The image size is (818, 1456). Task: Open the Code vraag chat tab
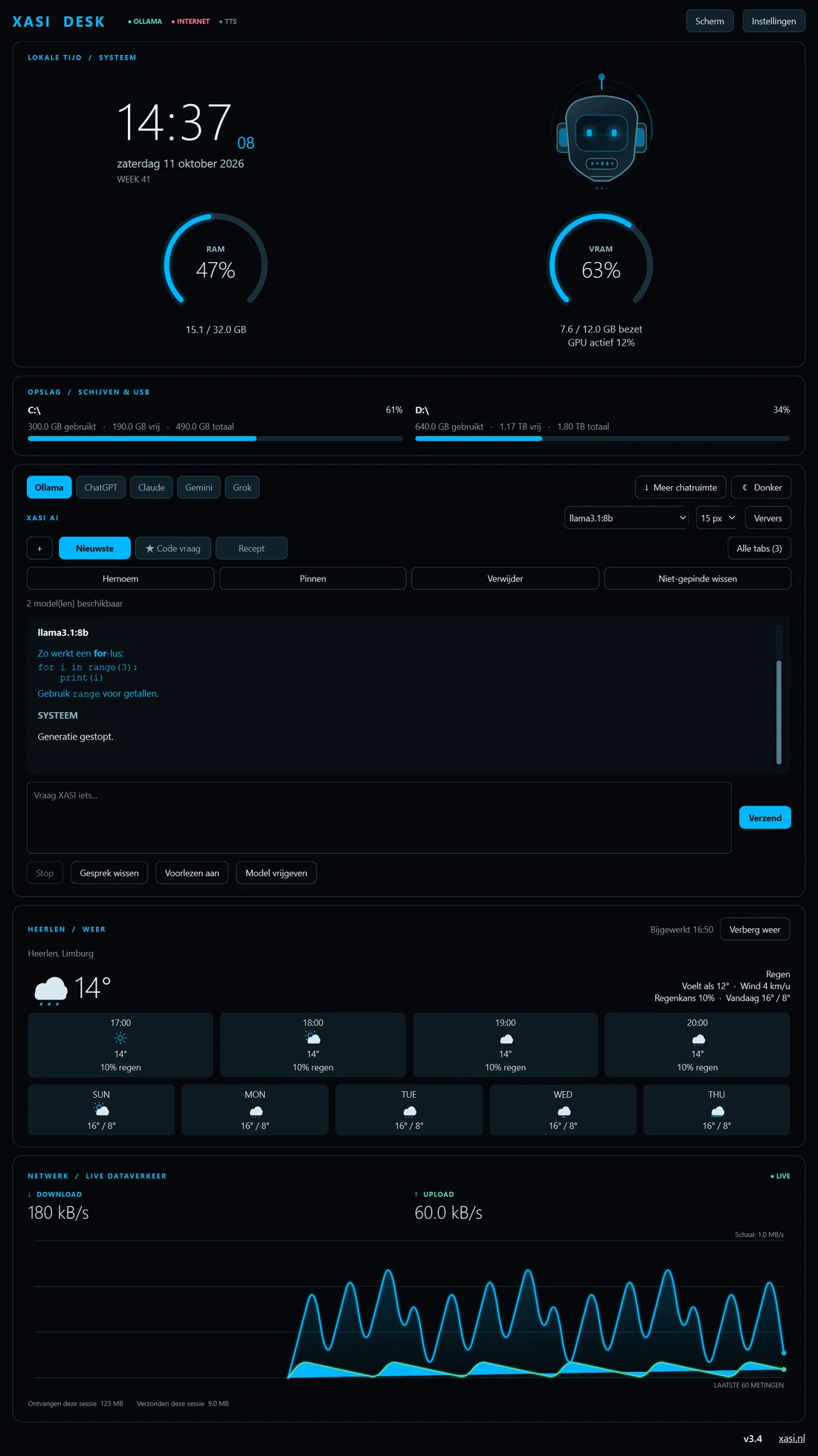coord(173,549)
